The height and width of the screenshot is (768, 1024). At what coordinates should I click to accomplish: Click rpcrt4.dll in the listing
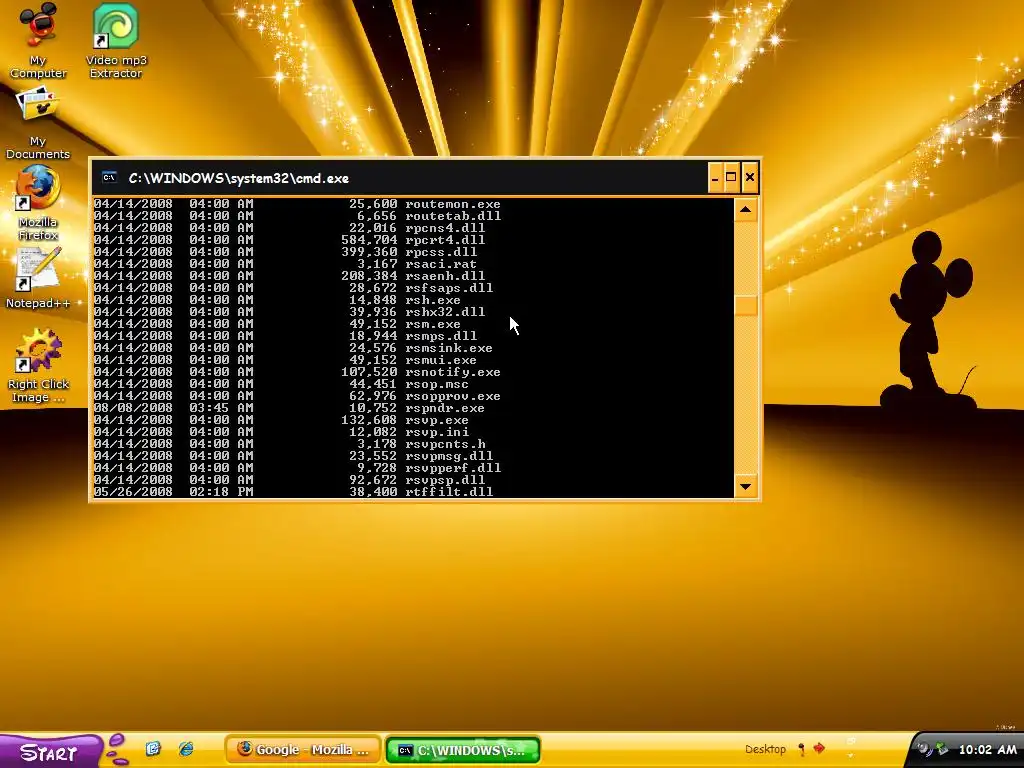pos(445,240)
